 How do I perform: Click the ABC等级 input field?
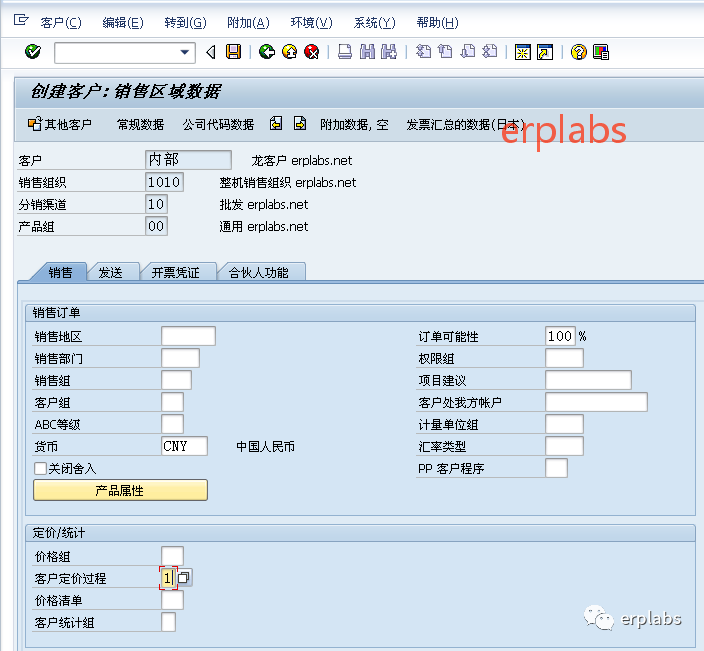172,424
